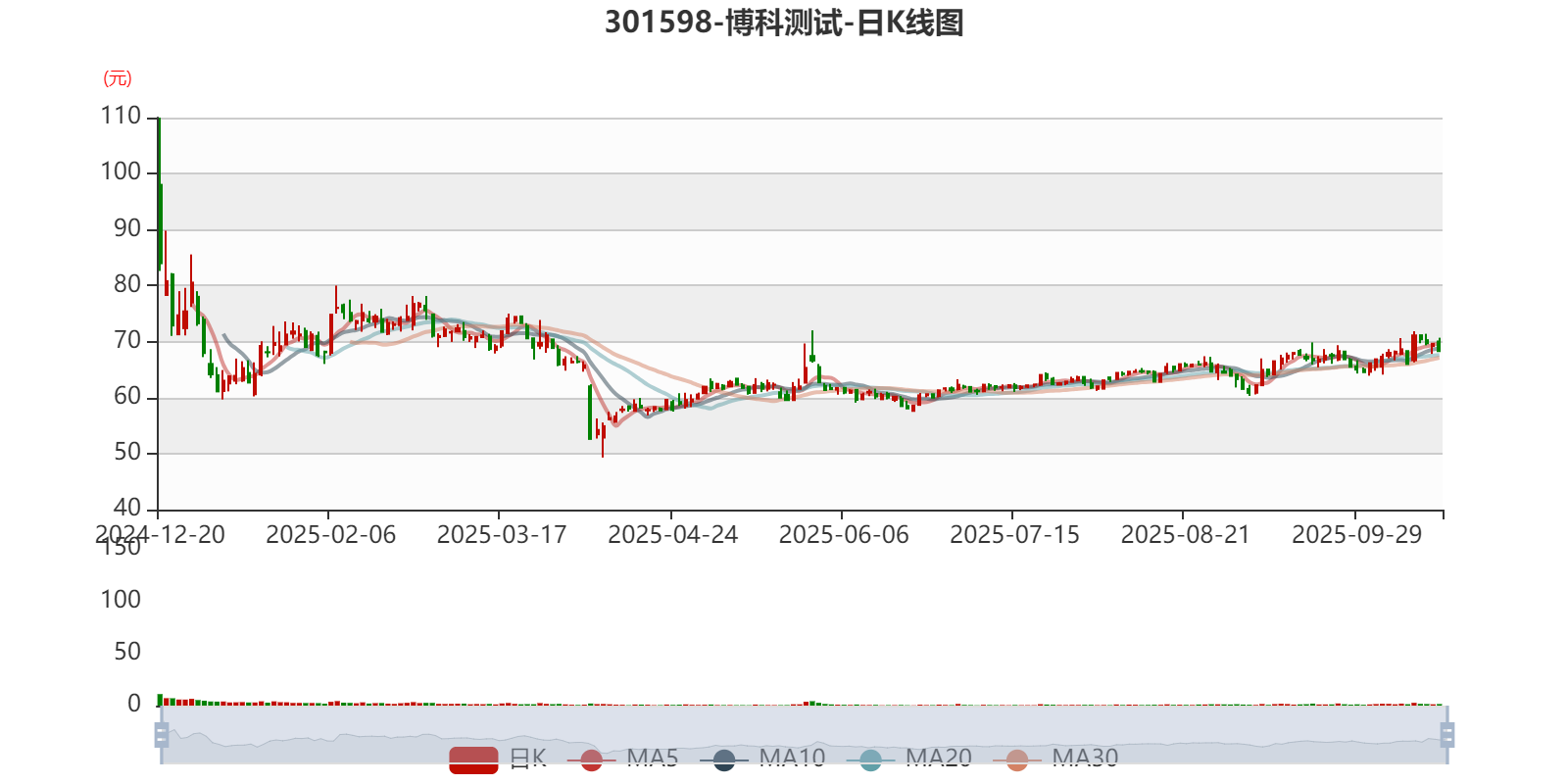Viewport: 1568px width, 784px height.
Task: Click the 50 price axis label
Action: click(x=127, y=452)
